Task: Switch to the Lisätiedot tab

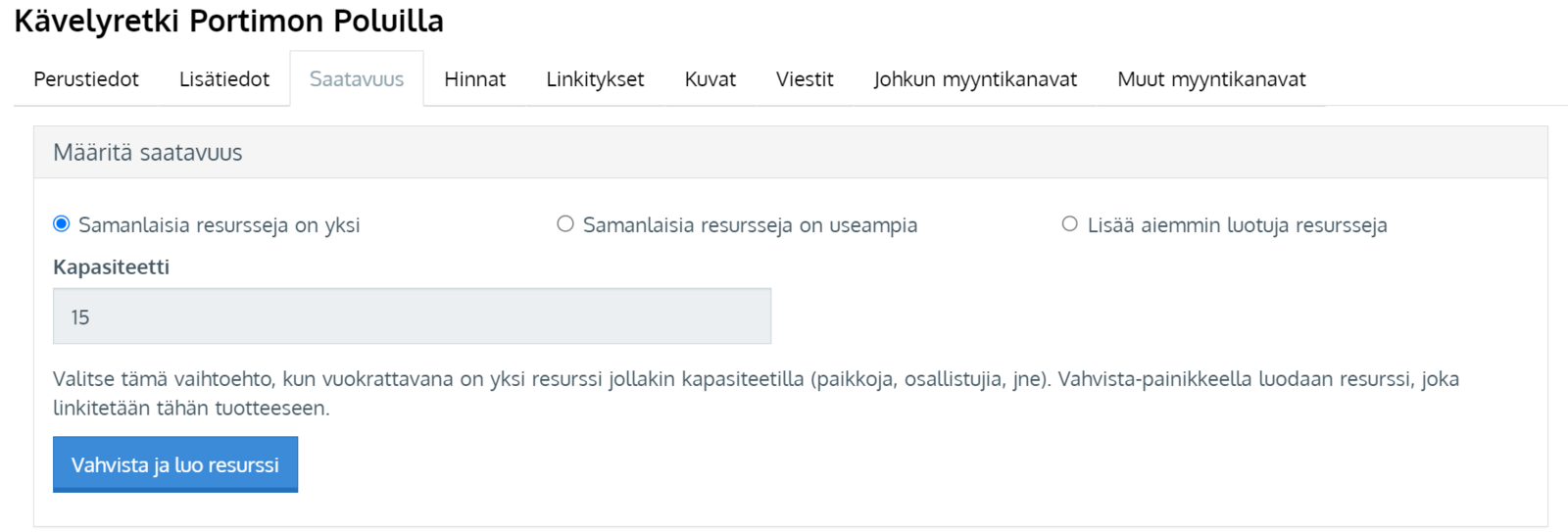Action: click(223, 79)
